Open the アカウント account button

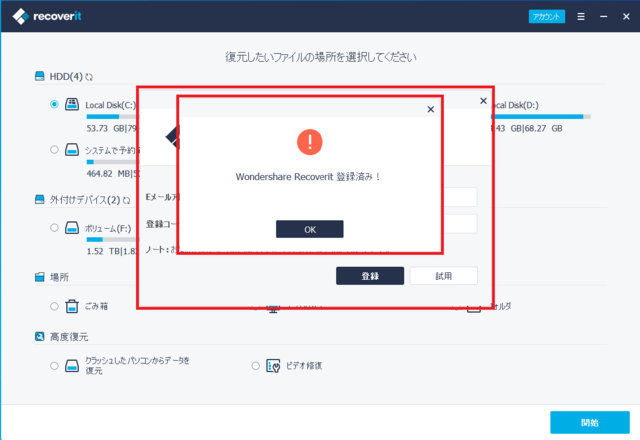(547, 16)
